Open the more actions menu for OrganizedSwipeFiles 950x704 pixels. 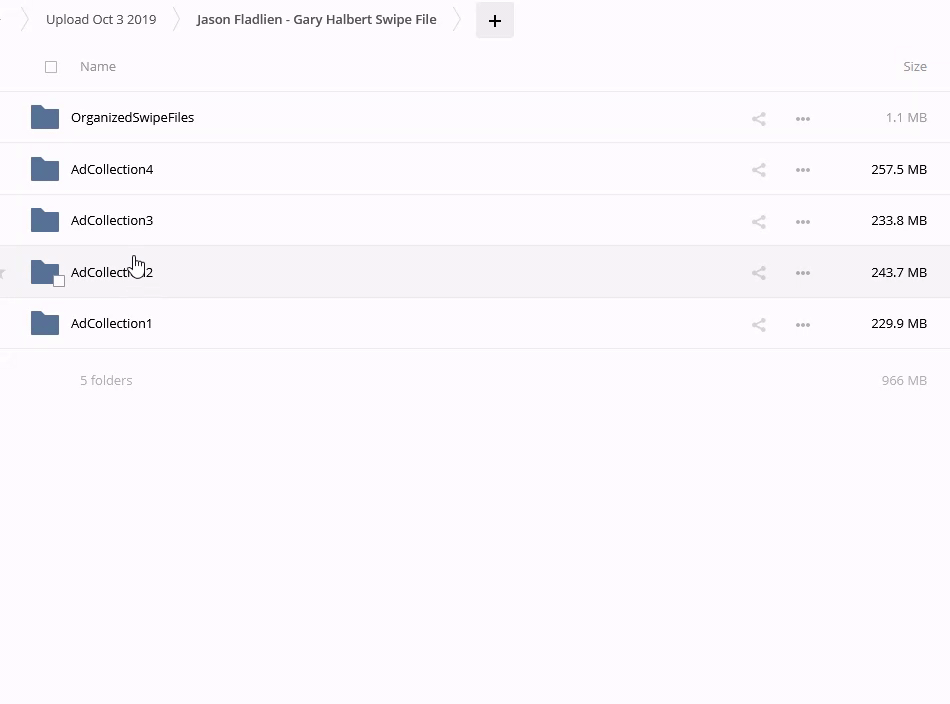(x=802, y=119)
